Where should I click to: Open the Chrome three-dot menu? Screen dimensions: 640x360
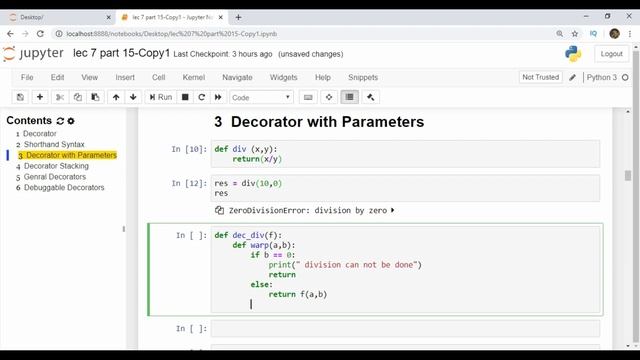tap(630, 34)
